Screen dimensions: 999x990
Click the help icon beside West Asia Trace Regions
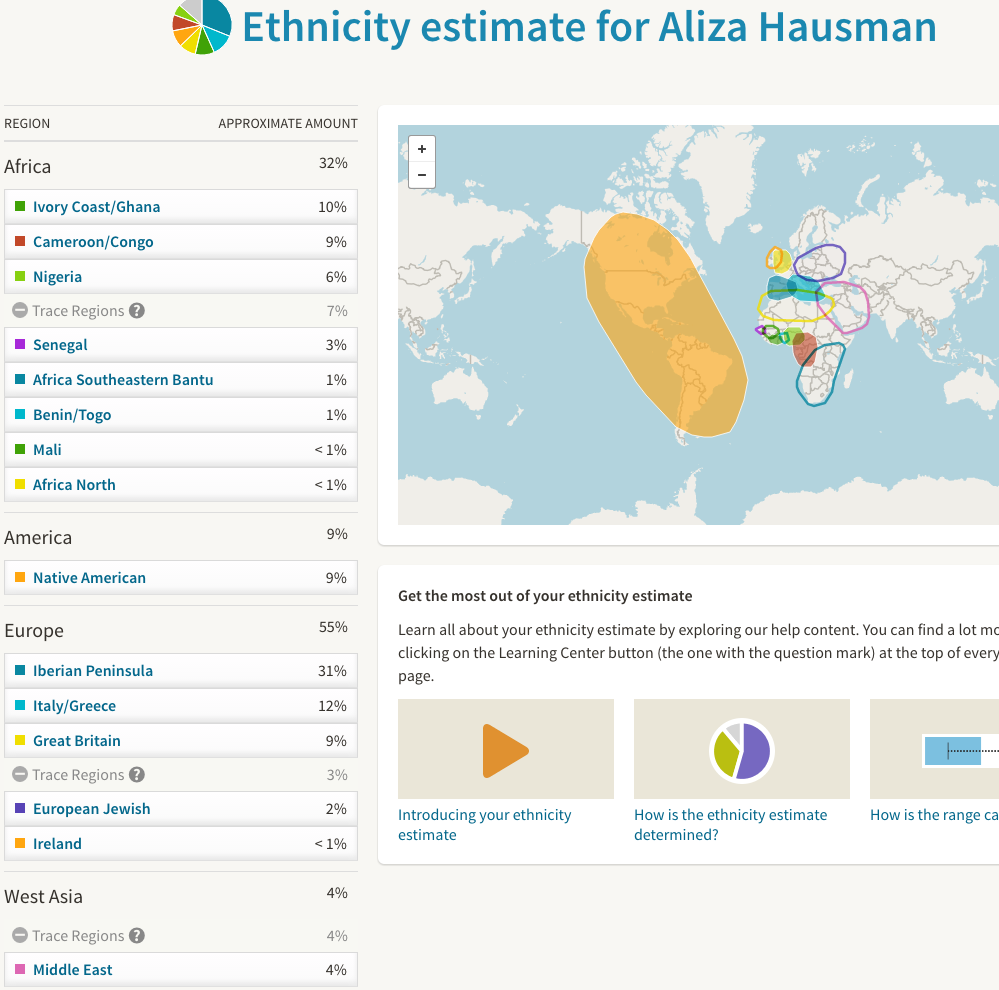click(137, 936)
